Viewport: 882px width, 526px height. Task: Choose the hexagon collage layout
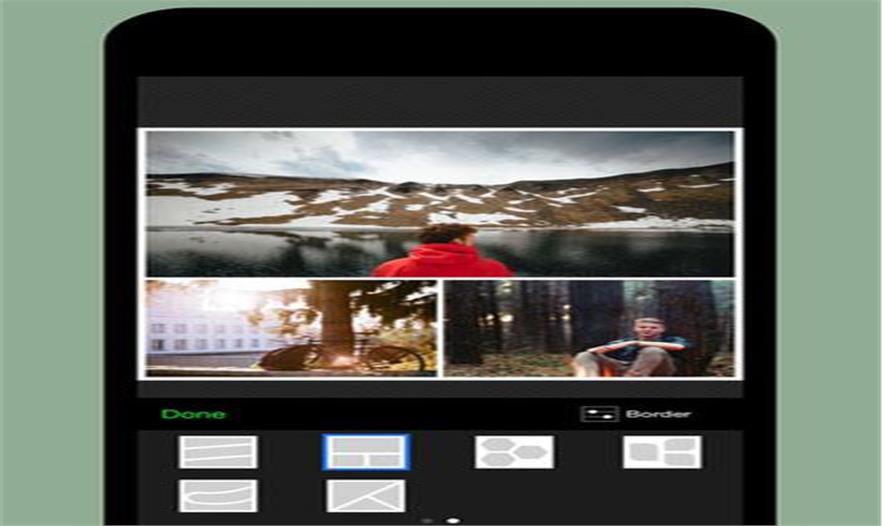coord(514,452)
